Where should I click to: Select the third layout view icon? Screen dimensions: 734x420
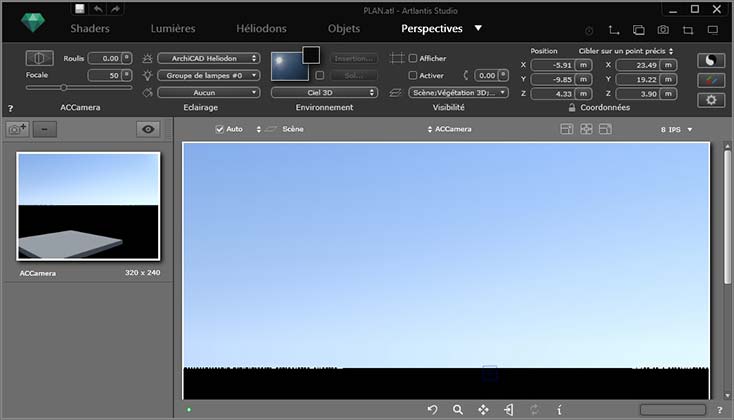pyautogui.click(x=605, y=129)
